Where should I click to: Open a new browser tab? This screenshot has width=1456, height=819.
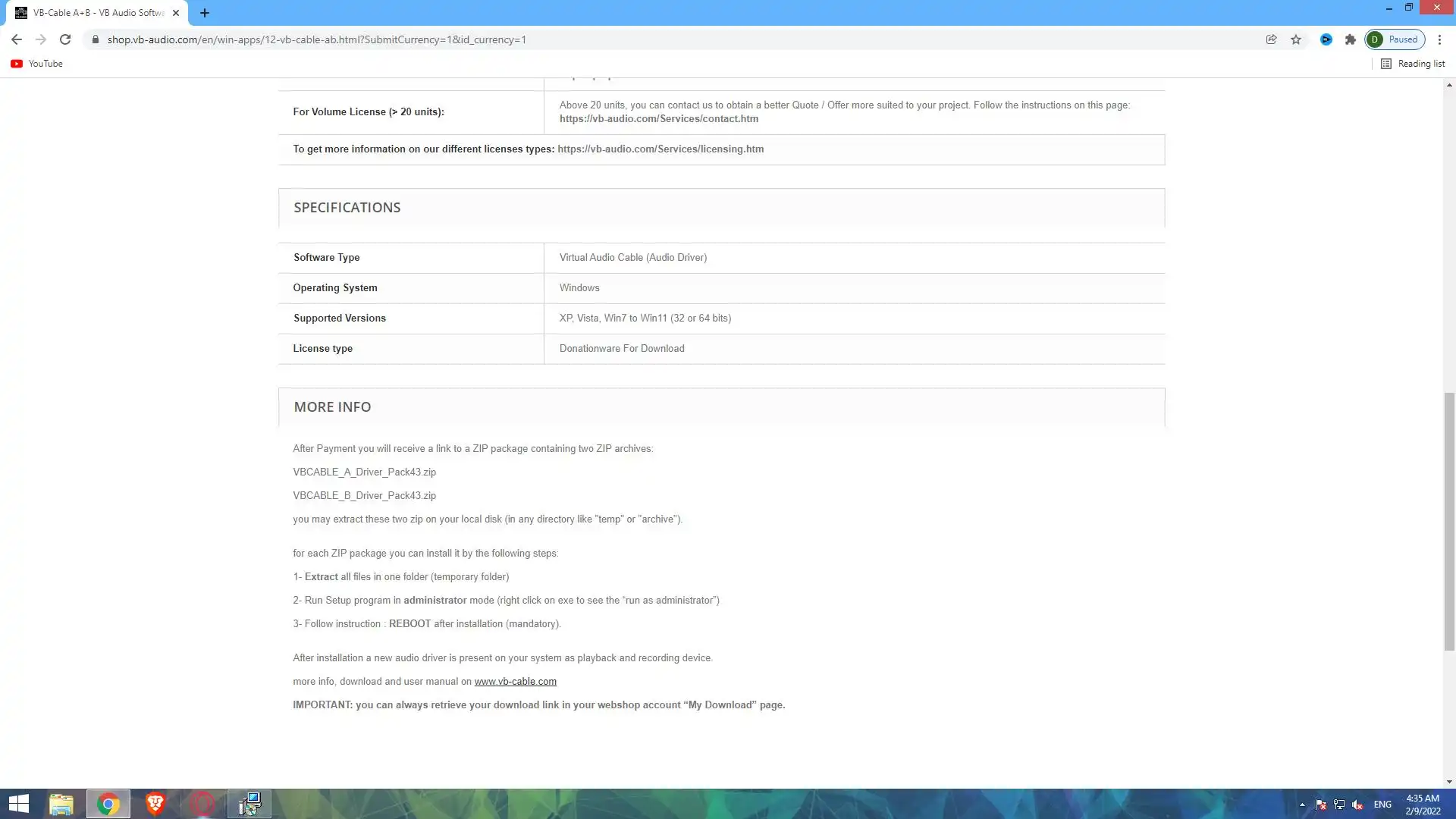pyautogui.click(x=205, y=13)
